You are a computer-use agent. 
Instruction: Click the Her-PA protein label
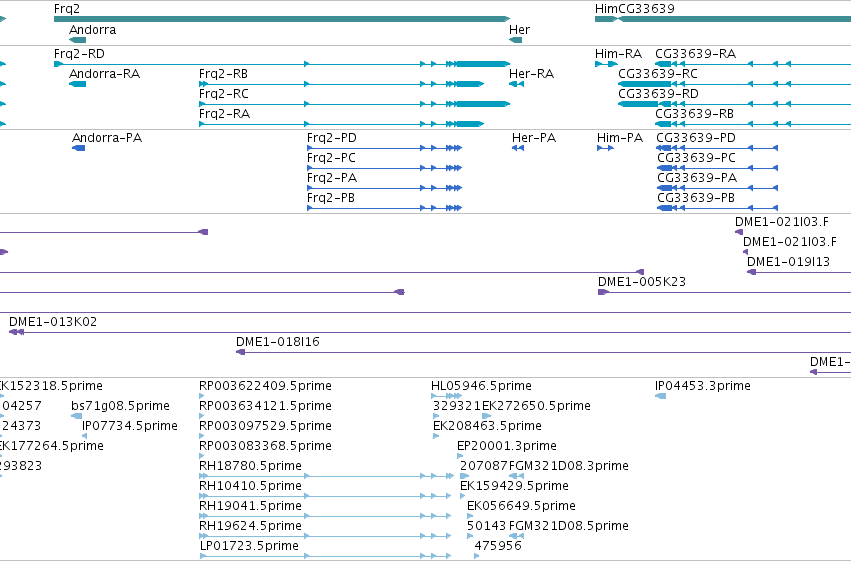pos(534,138)
